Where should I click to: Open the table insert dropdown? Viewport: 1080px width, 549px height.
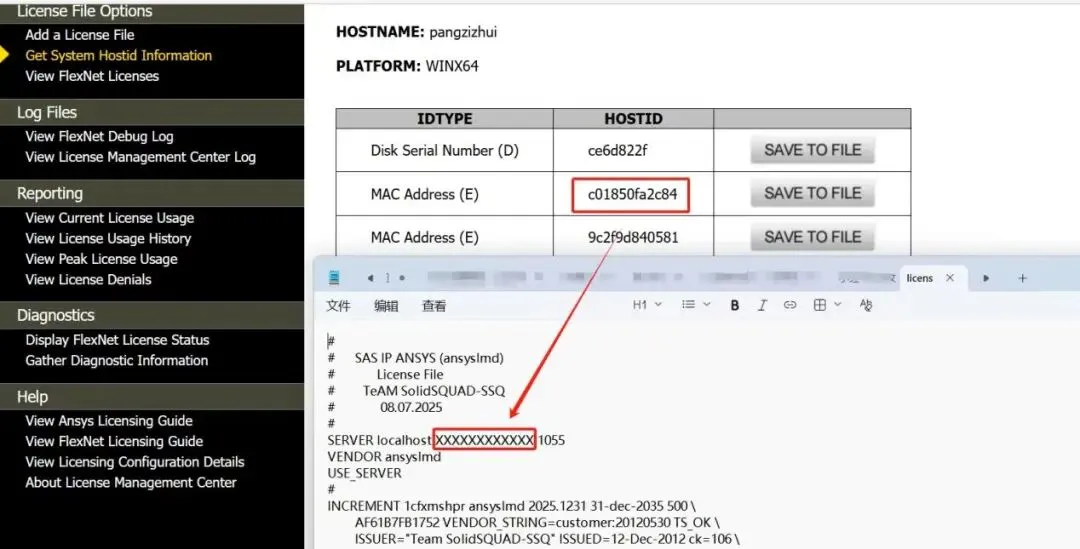pyautogui.click(x=827, y=304)
